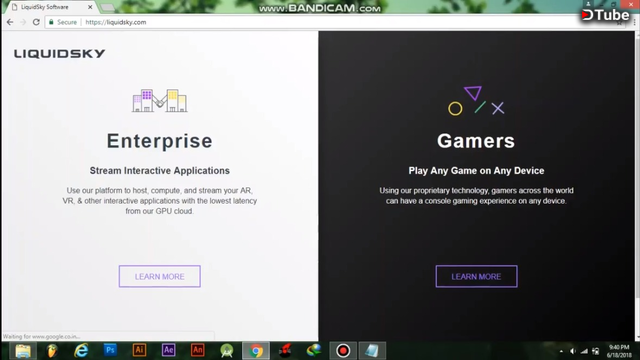Open Internet Explorer from the taskbar
This screenshot has width=640, height=360.
coord(81,351)
